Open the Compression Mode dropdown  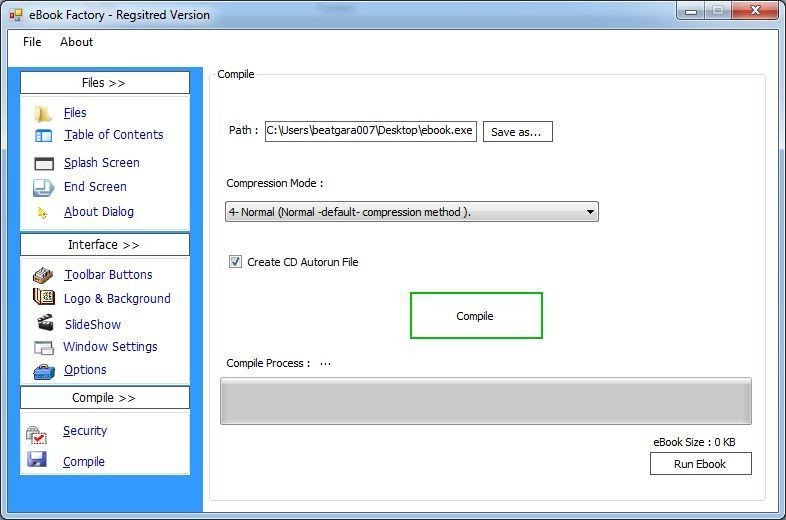pyautogui.click(x=412, y=212)
